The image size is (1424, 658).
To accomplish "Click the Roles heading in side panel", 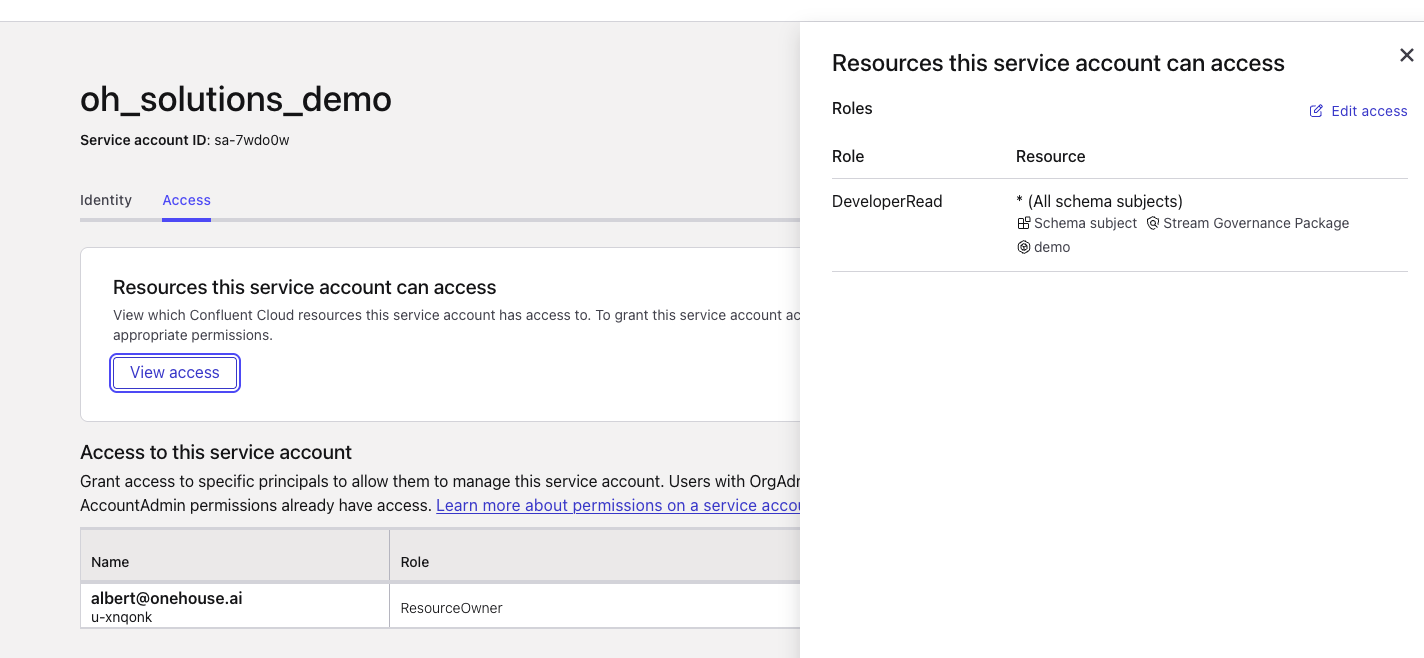I will 852,108.
